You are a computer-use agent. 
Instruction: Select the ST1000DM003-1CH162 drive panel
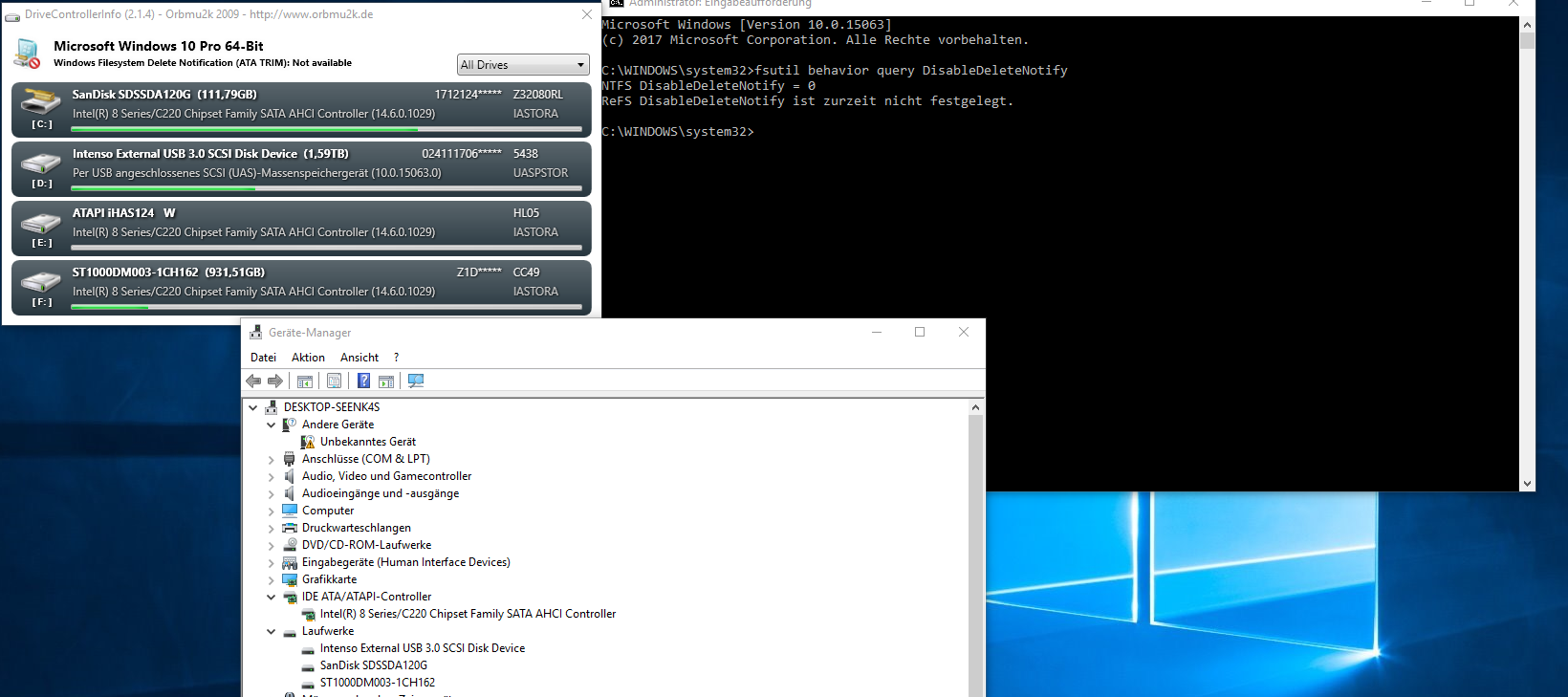pyautogui.click(x=301, y=288)
